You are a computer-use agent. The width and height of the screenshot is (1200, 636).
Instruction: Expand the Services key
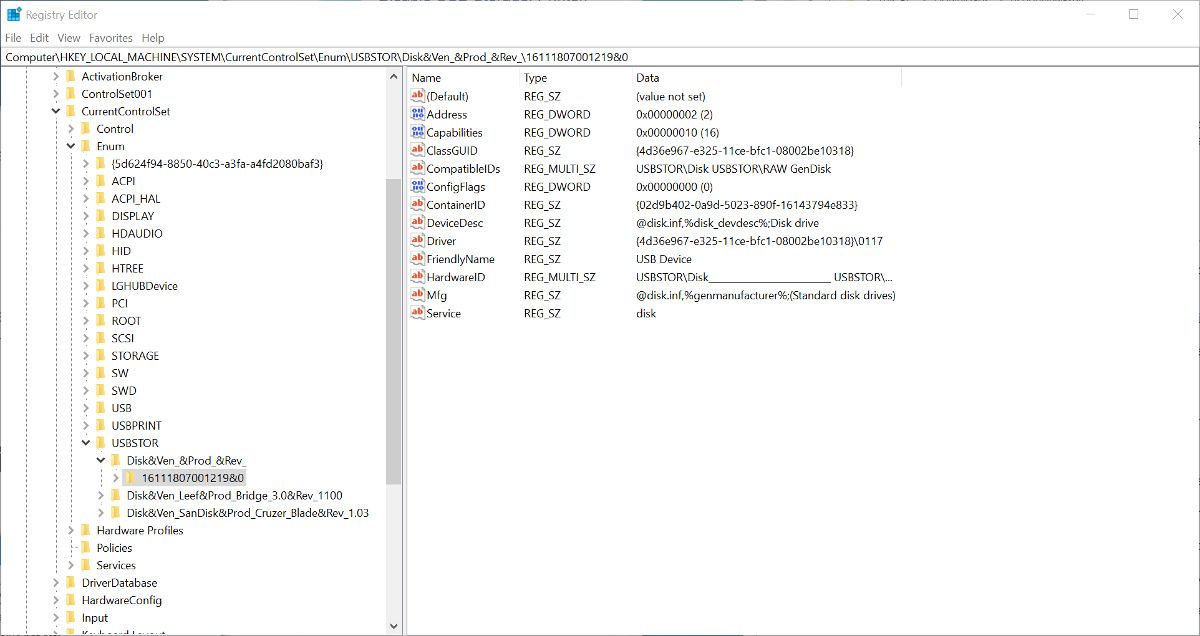pyautogui.click(x=71, y=565)
